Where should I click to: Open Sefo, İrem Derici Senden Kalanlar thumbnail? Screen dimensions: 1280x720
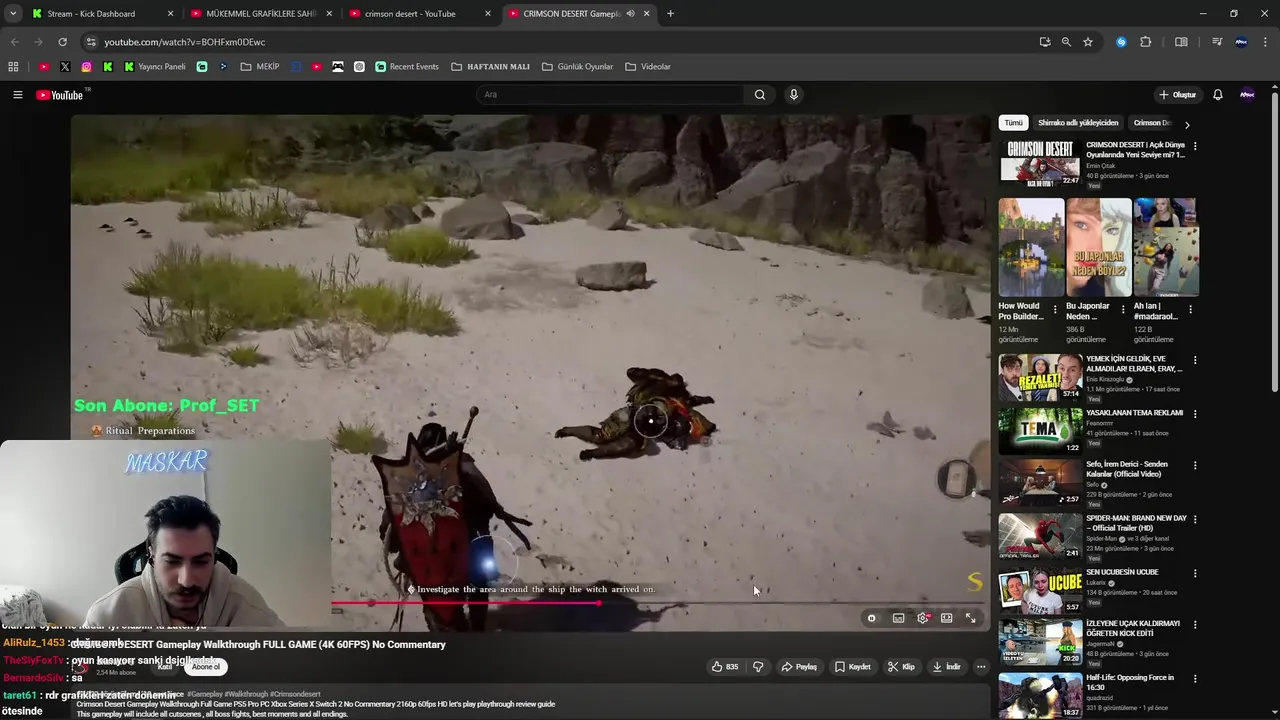(1040, 482)
